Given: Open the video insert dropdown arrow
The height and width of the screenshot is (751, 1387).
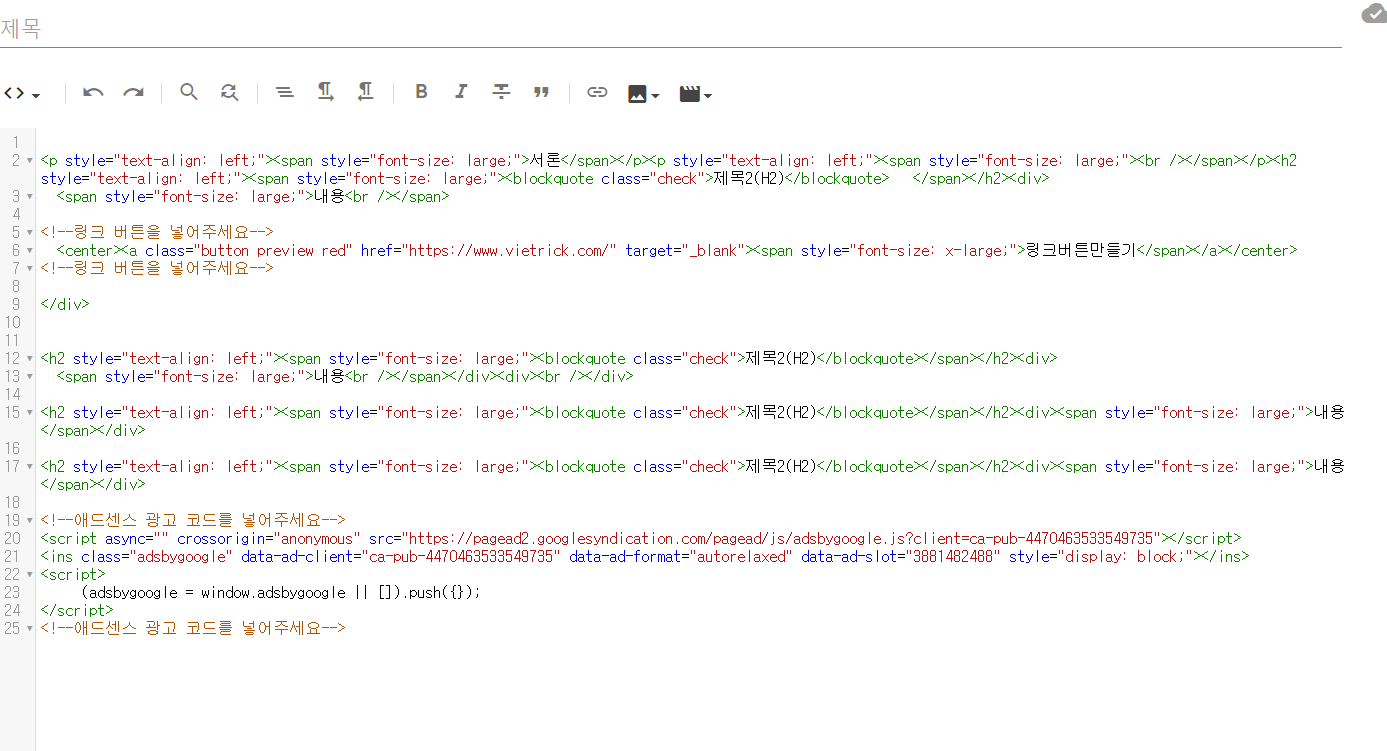Looking at the screenshot, I should click(x=709, y=94).
